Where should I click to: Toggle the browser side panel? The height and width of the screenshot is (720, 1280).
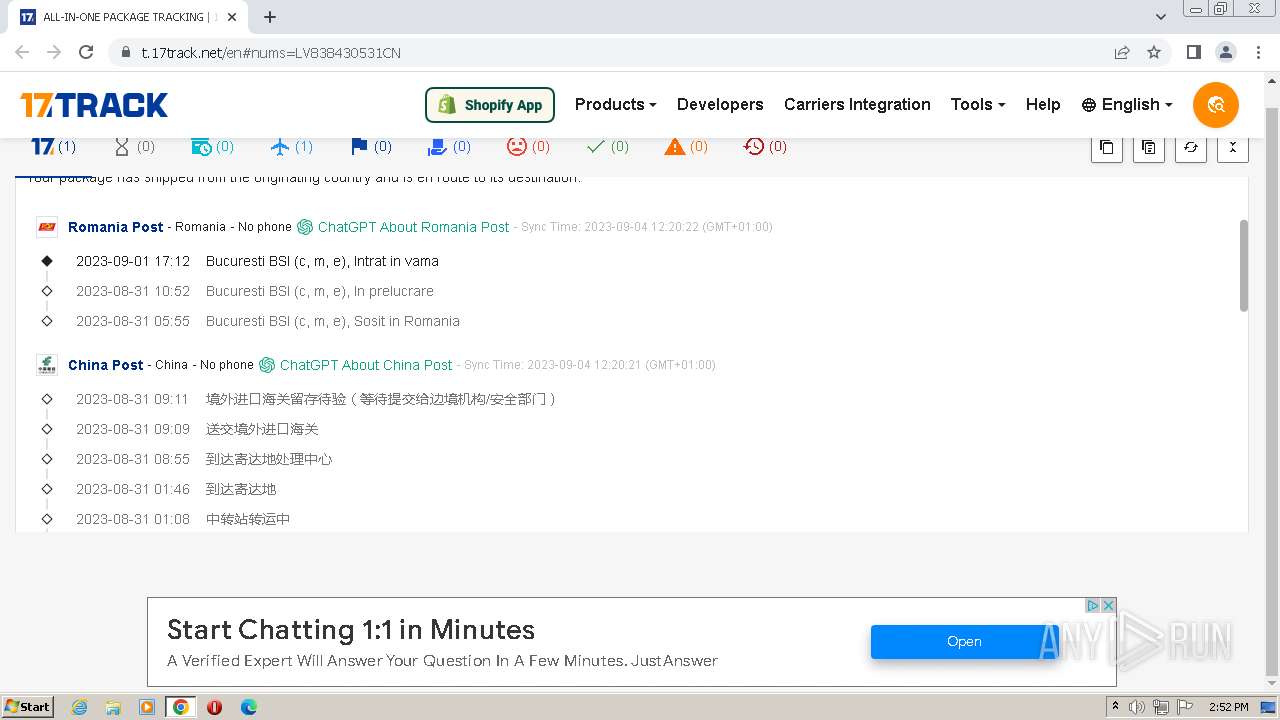click(x=1193, y=52)
